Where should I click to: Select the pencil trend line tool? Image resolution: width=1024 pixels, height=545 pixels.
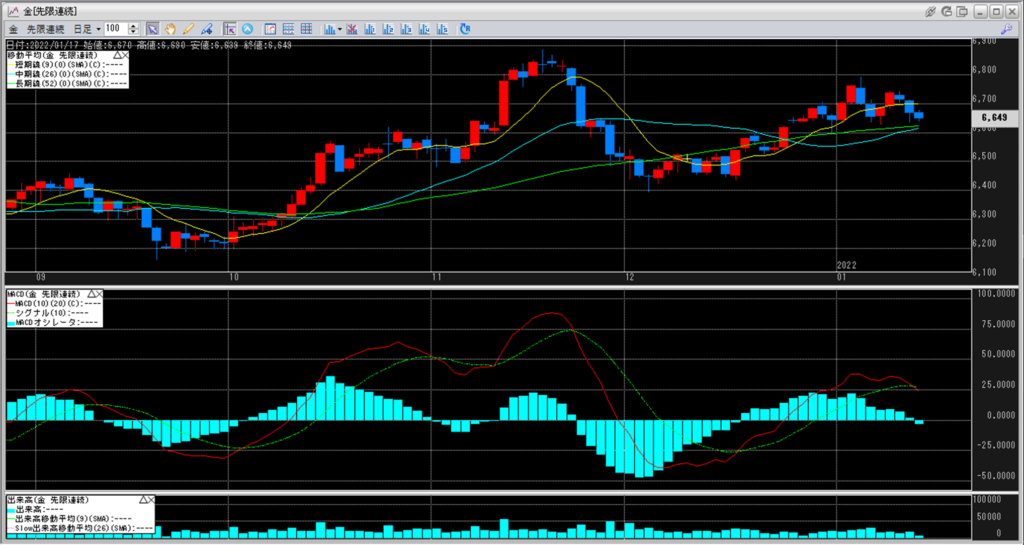tap(188, 29)
